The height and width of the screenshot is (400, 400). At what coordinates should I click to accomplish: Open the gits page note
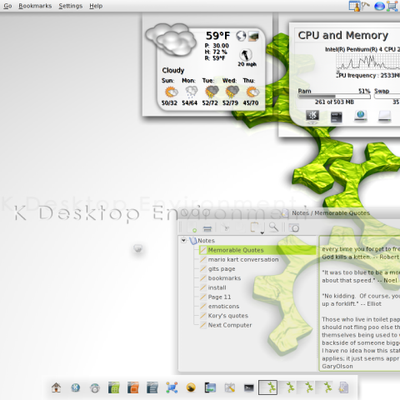222,269
